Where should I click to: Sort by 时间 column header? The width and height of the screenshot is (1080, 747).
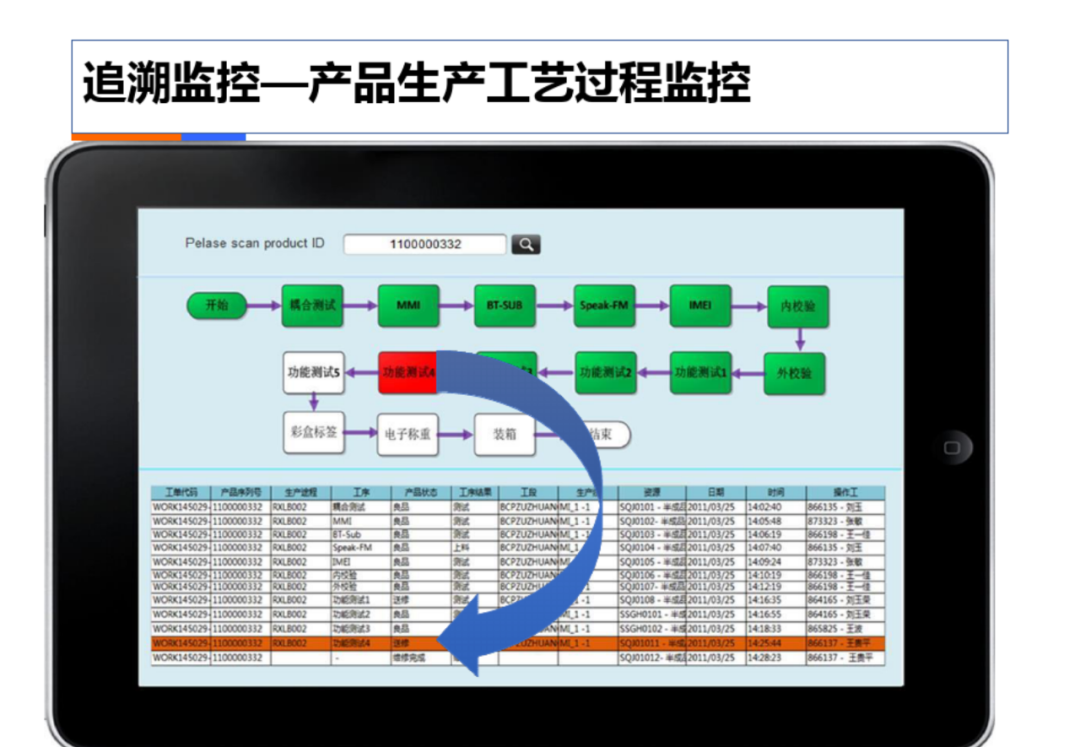[776, 492]
